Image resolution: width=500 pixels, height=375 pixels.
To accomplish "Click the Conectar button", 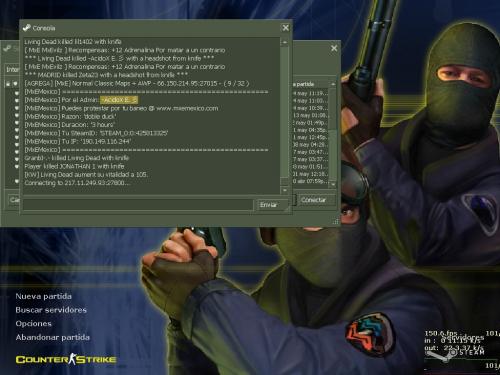I will tap(314, 200).
